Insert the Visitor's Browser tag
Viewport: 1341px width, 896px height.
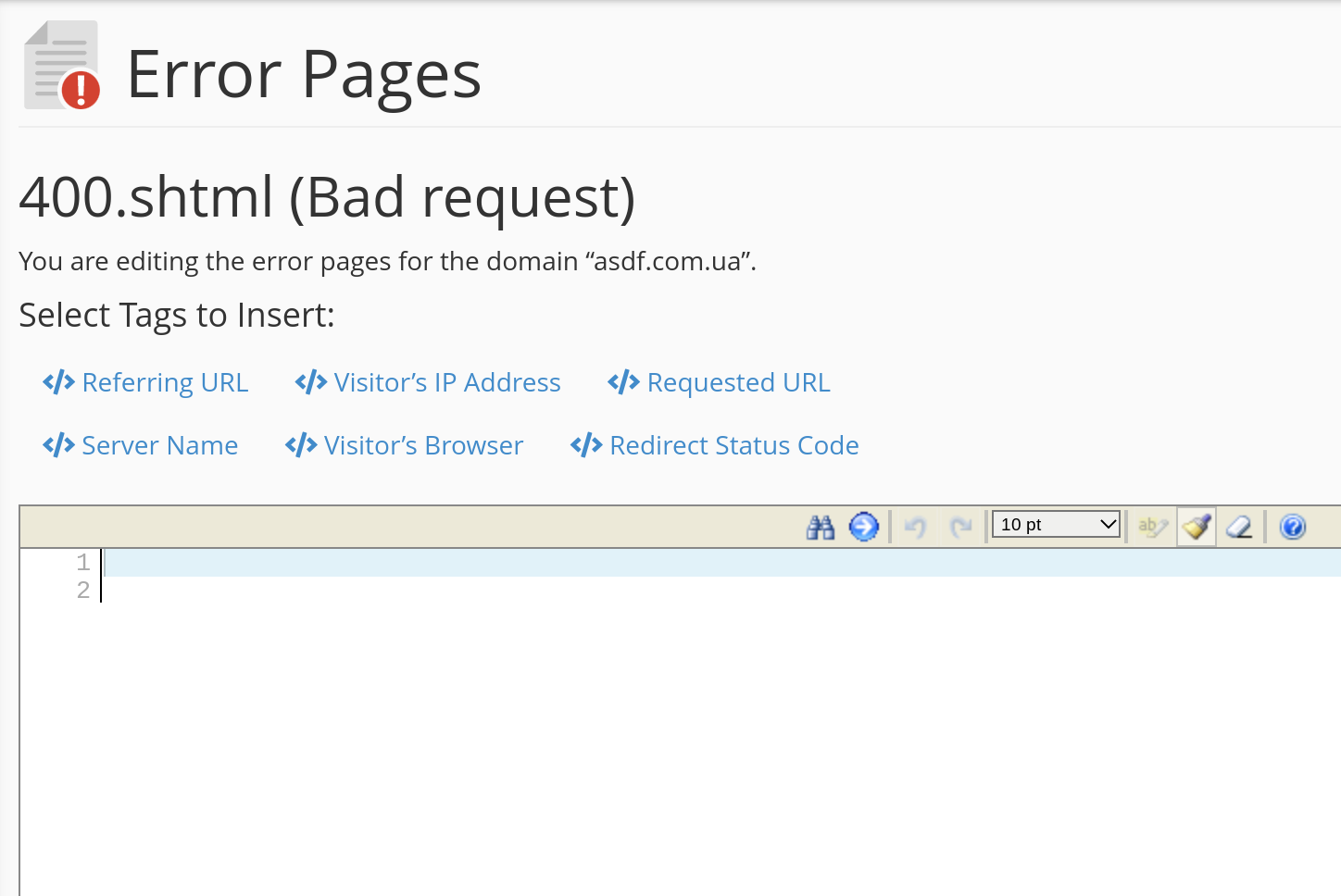pos(405,445)
